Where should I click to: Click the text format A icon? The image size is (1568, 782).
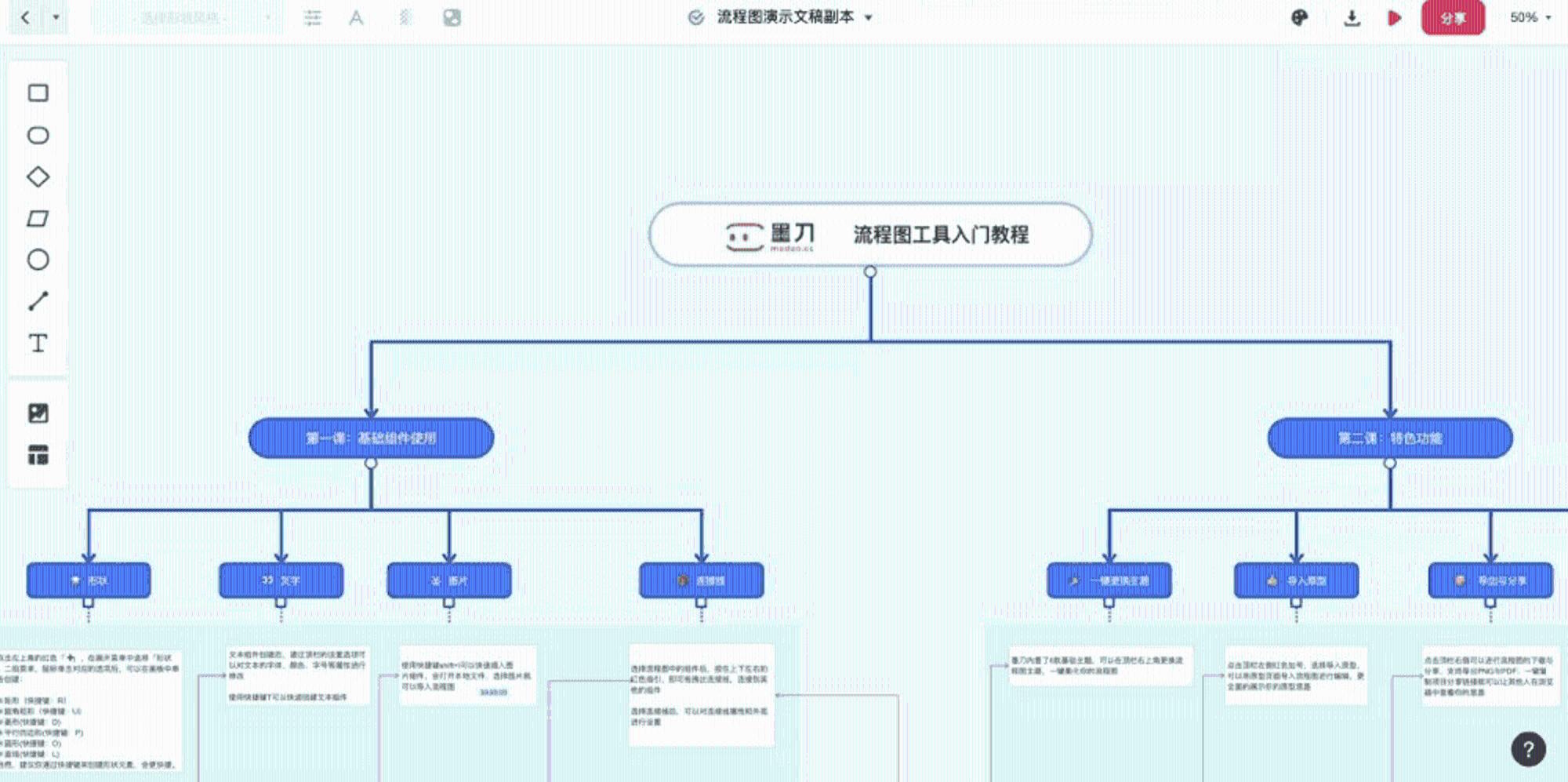pos(356,17)
